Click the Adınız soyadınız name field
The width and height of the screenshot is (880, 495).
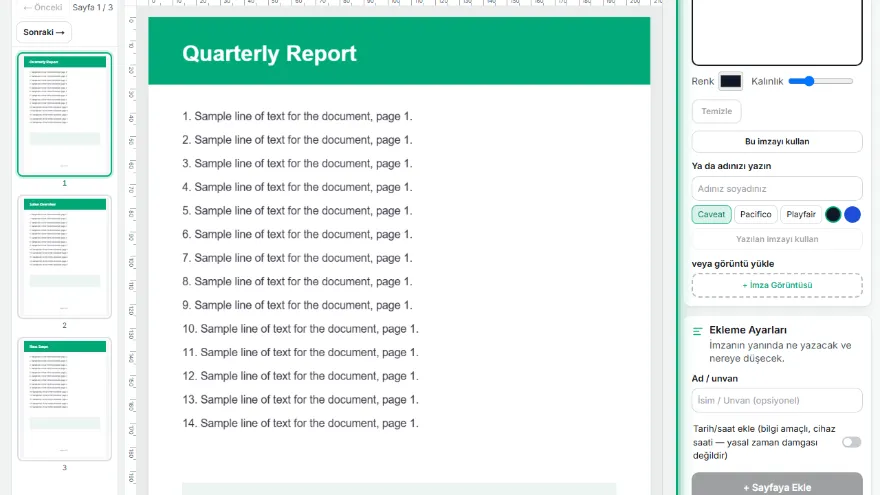pos(777,189)
